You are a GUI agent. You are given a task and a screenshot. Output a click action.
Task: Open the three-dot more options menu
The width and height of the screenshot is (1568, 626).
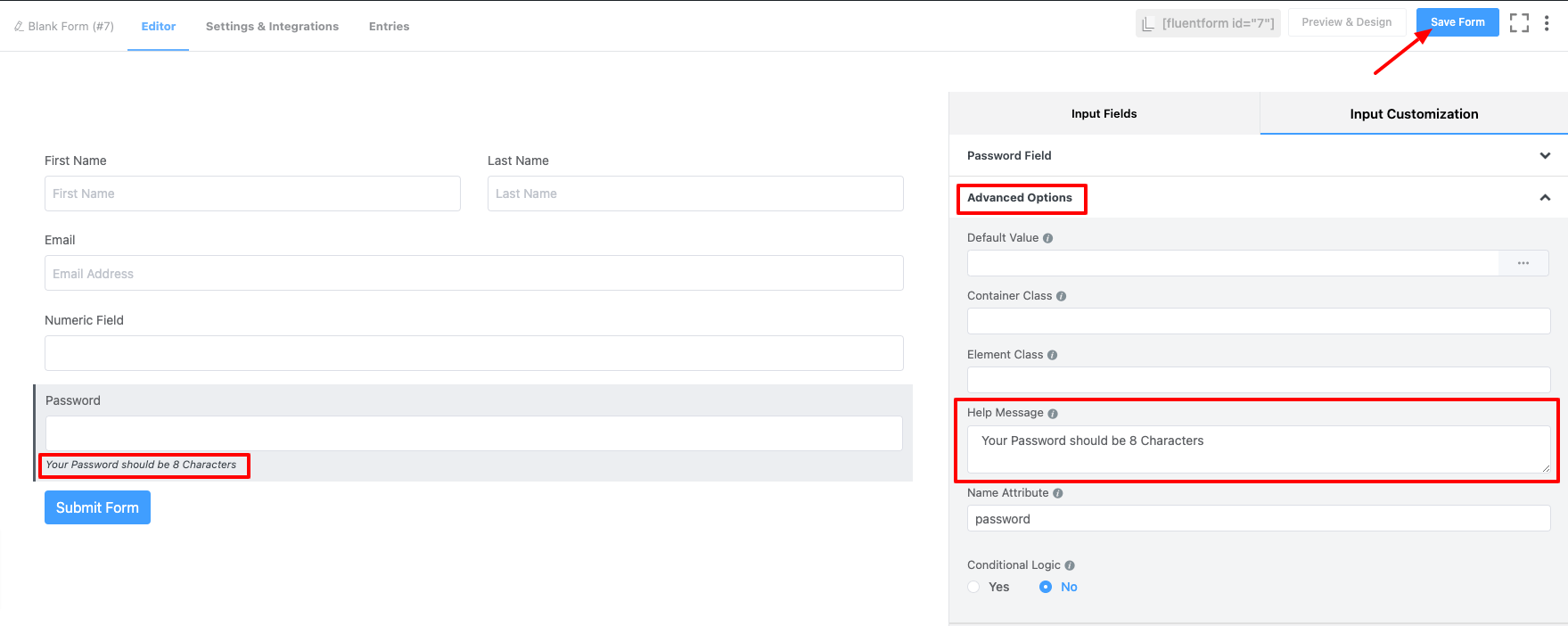[x=1547, y=23]
